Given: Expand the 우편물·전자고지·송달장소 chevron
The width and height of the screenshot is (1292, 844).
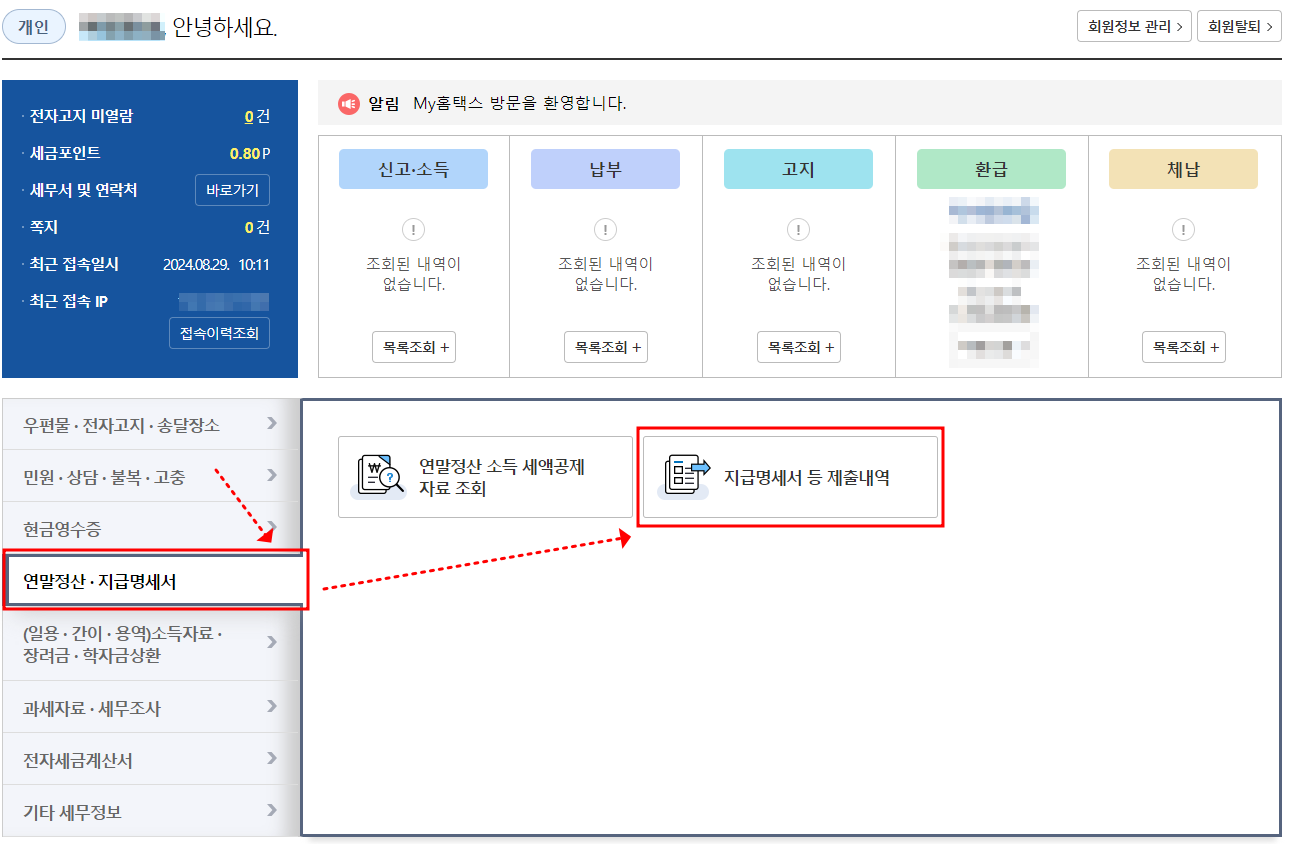Looking at the screenshot, I should point(272,424).
